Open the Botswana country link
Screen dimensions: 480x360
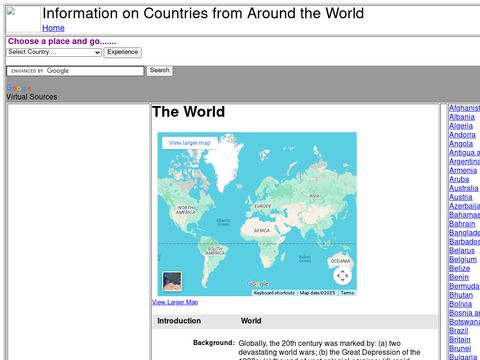[464, 322]
